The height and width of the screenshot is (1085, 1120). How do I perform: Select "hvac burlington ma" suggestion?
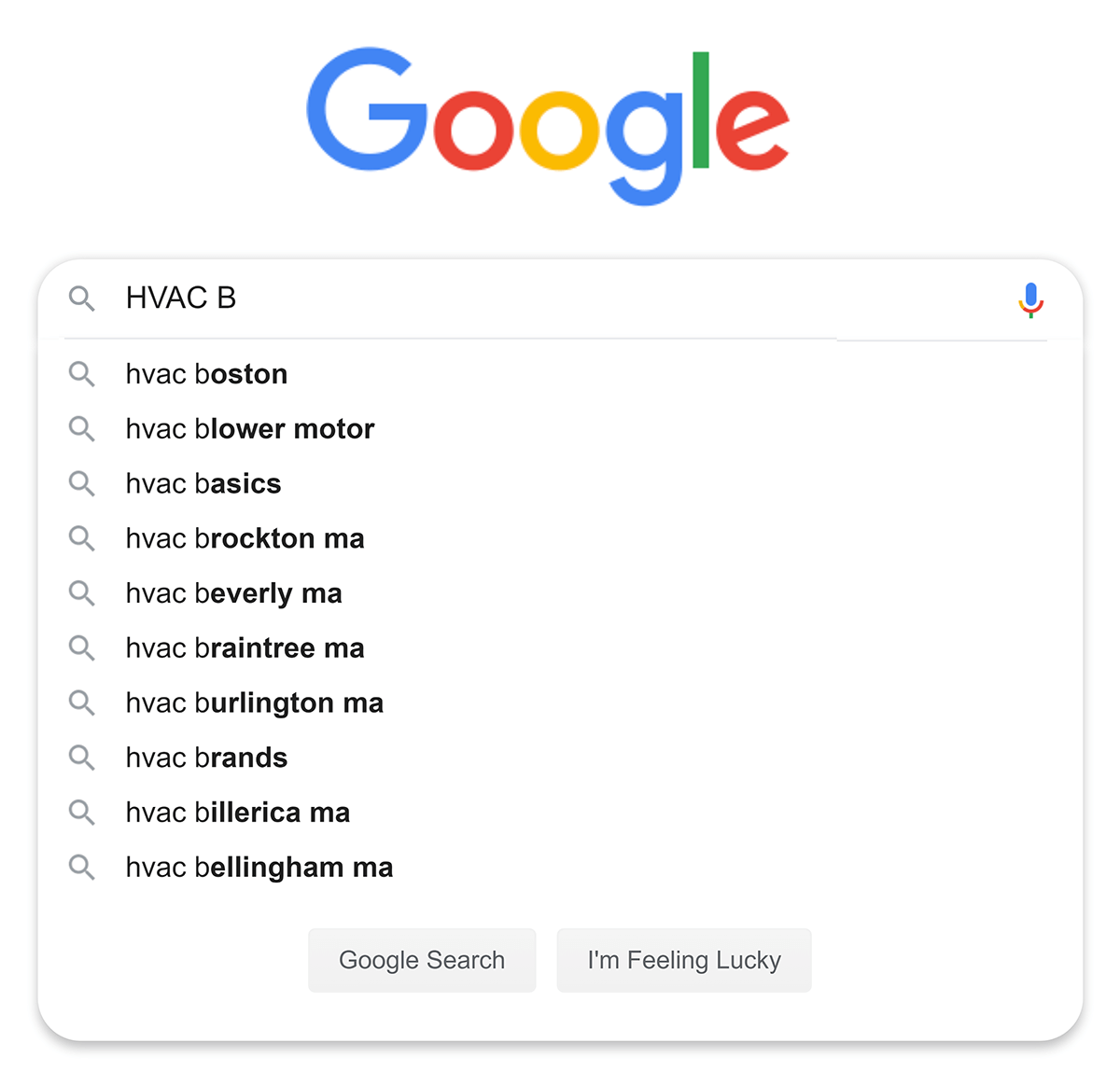coord(254,702)
